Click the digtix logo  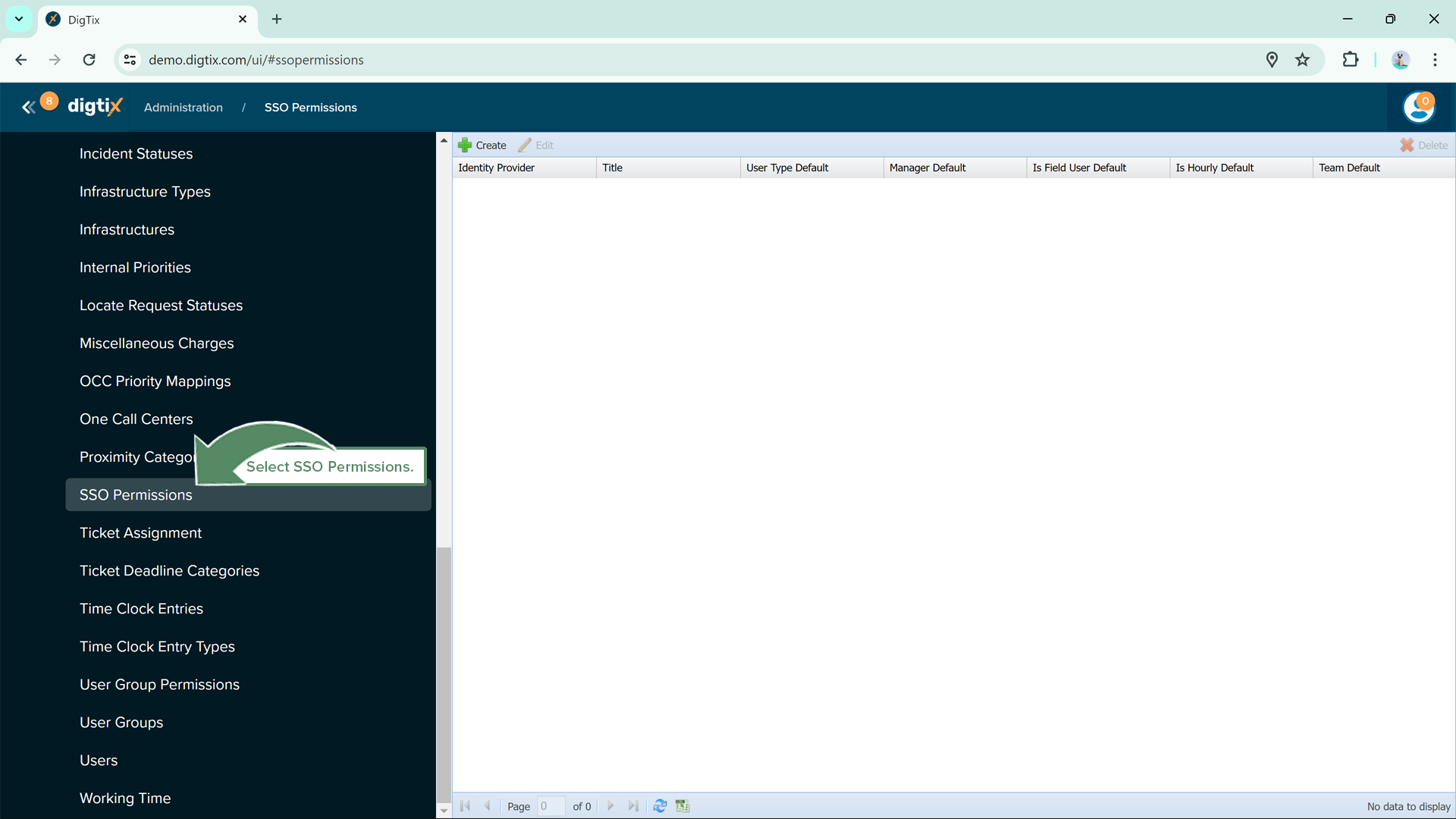pyautogui.click(x=95, y=107)
